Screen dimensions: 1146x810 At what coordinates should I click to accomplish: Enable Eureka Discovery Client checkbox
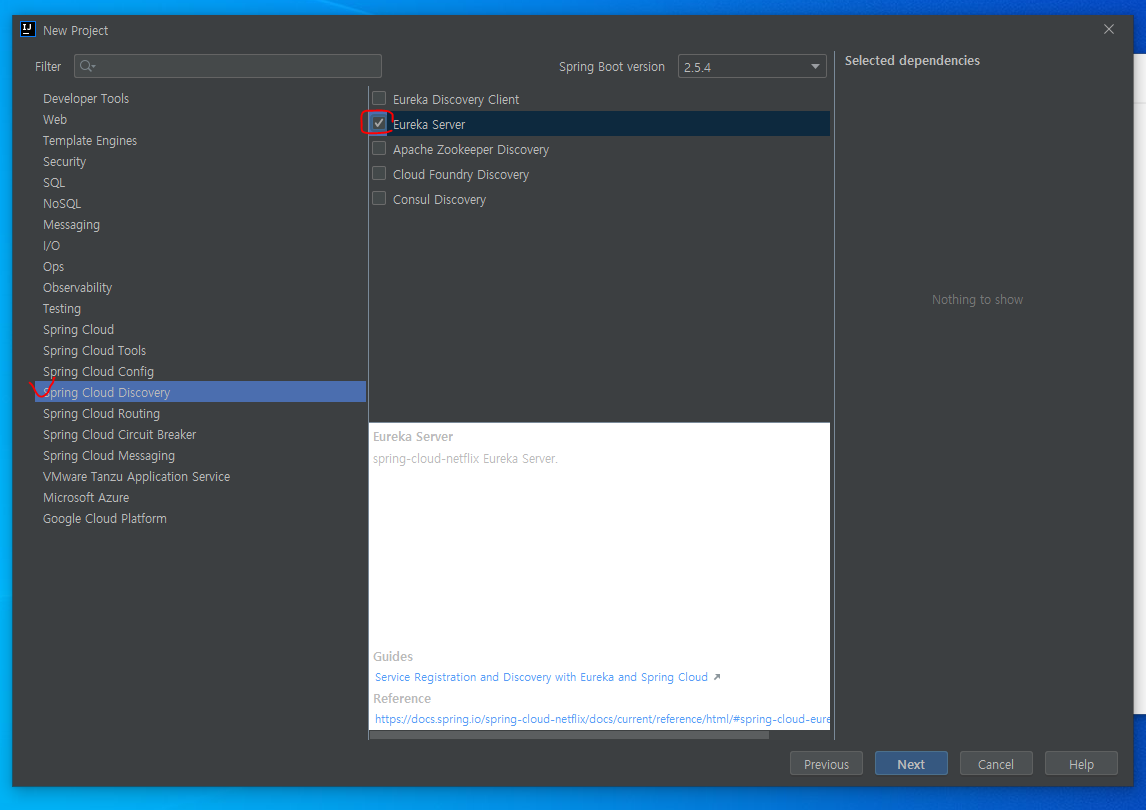coord(379,98)
